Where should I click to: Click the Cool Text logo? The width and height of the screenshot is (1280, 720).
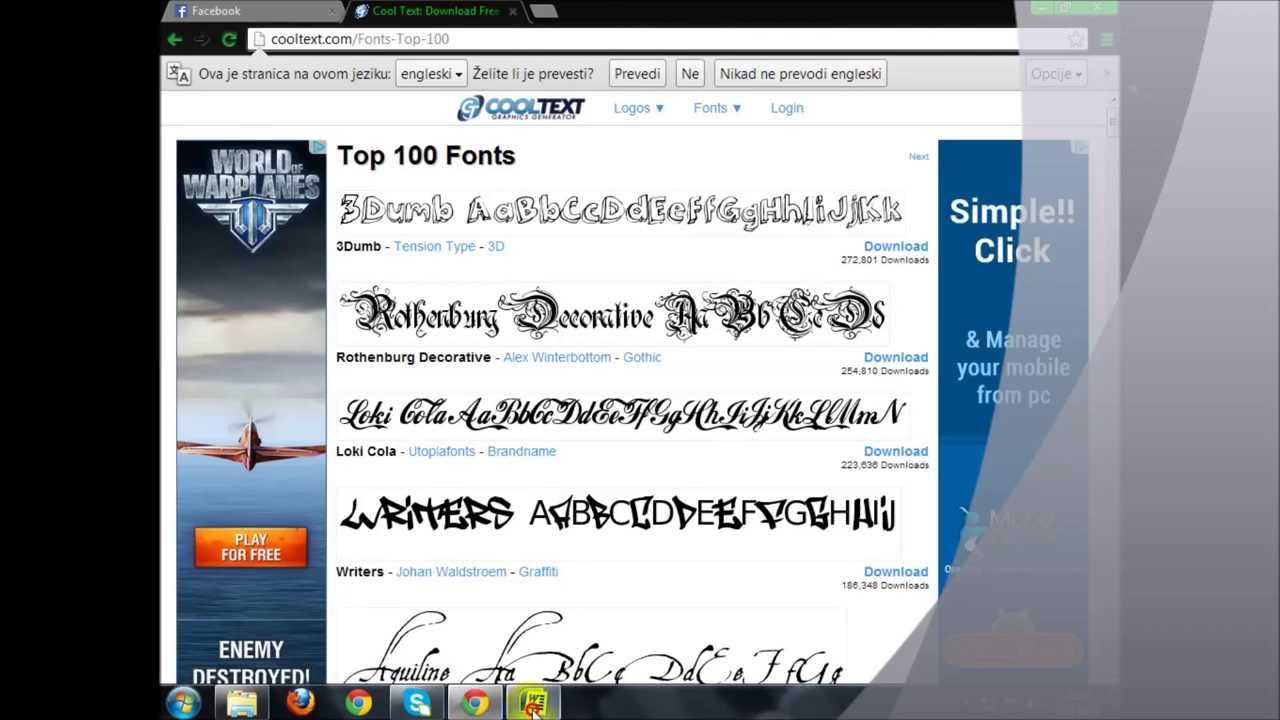(520, 108)
